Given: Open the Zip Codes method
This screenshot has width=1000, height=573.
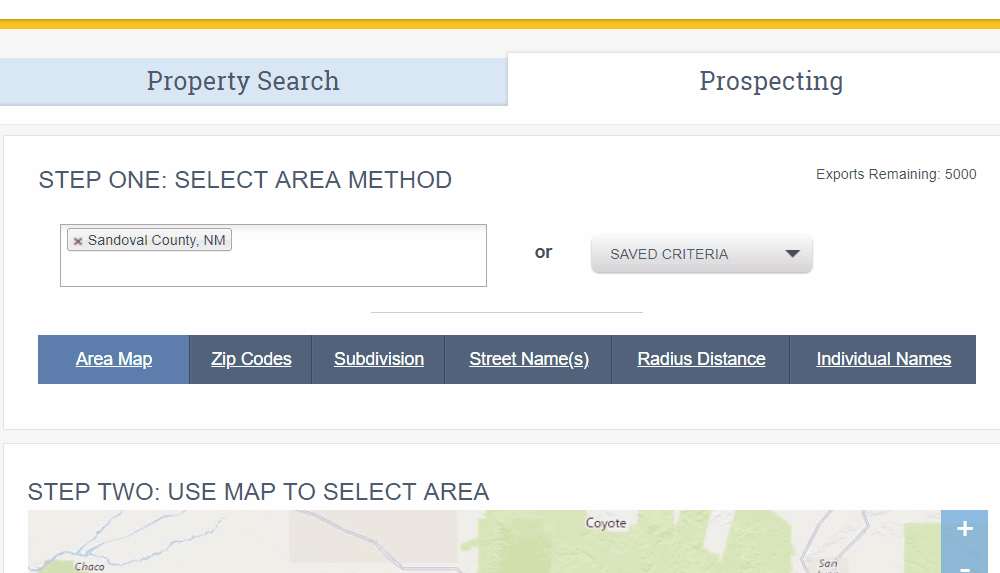Looking at the screenshot, I should 251,359.
